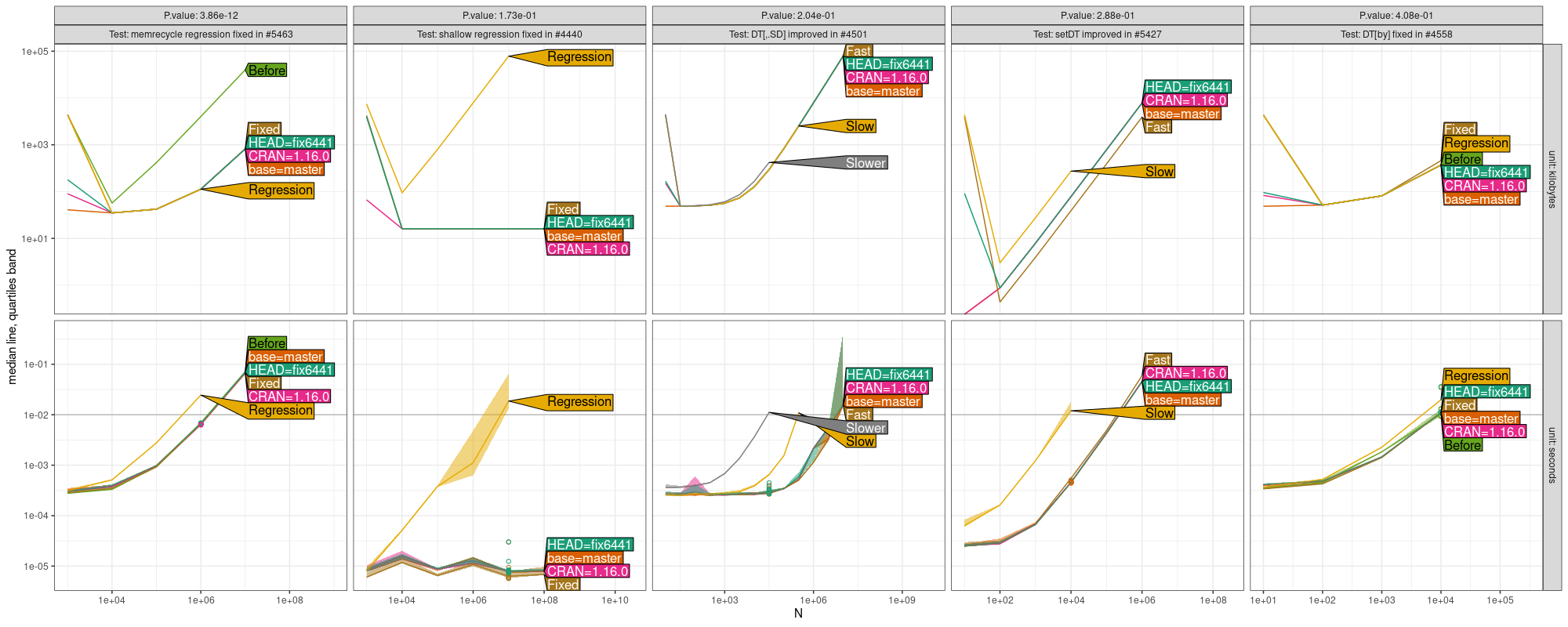Click the '1e+10' x-axis tick of shallow panel
The width and height of the screenshot is (1568, 627).
(615, 600)
